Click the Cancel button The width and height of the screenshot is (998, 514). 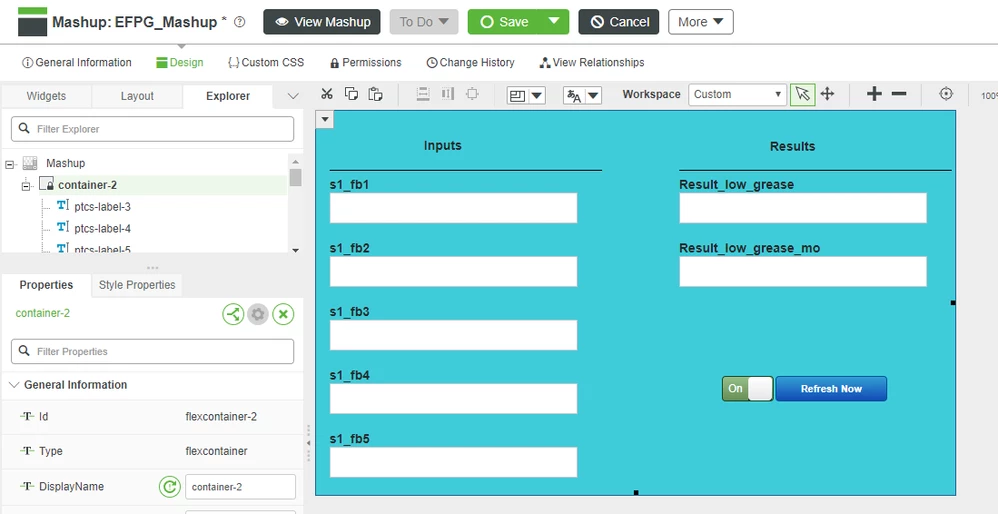point(619,22)
